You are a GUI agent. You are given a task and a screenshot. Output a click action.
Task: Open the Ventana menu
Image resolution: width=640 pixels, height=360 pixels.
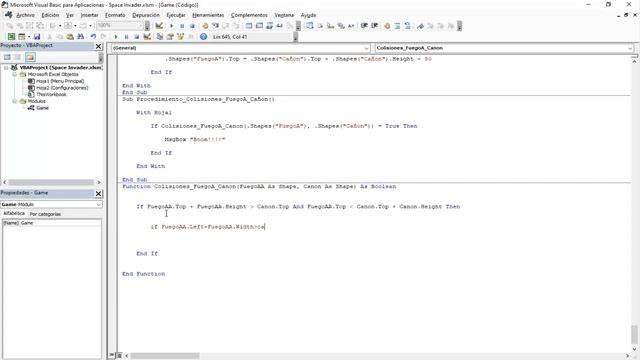284,15
